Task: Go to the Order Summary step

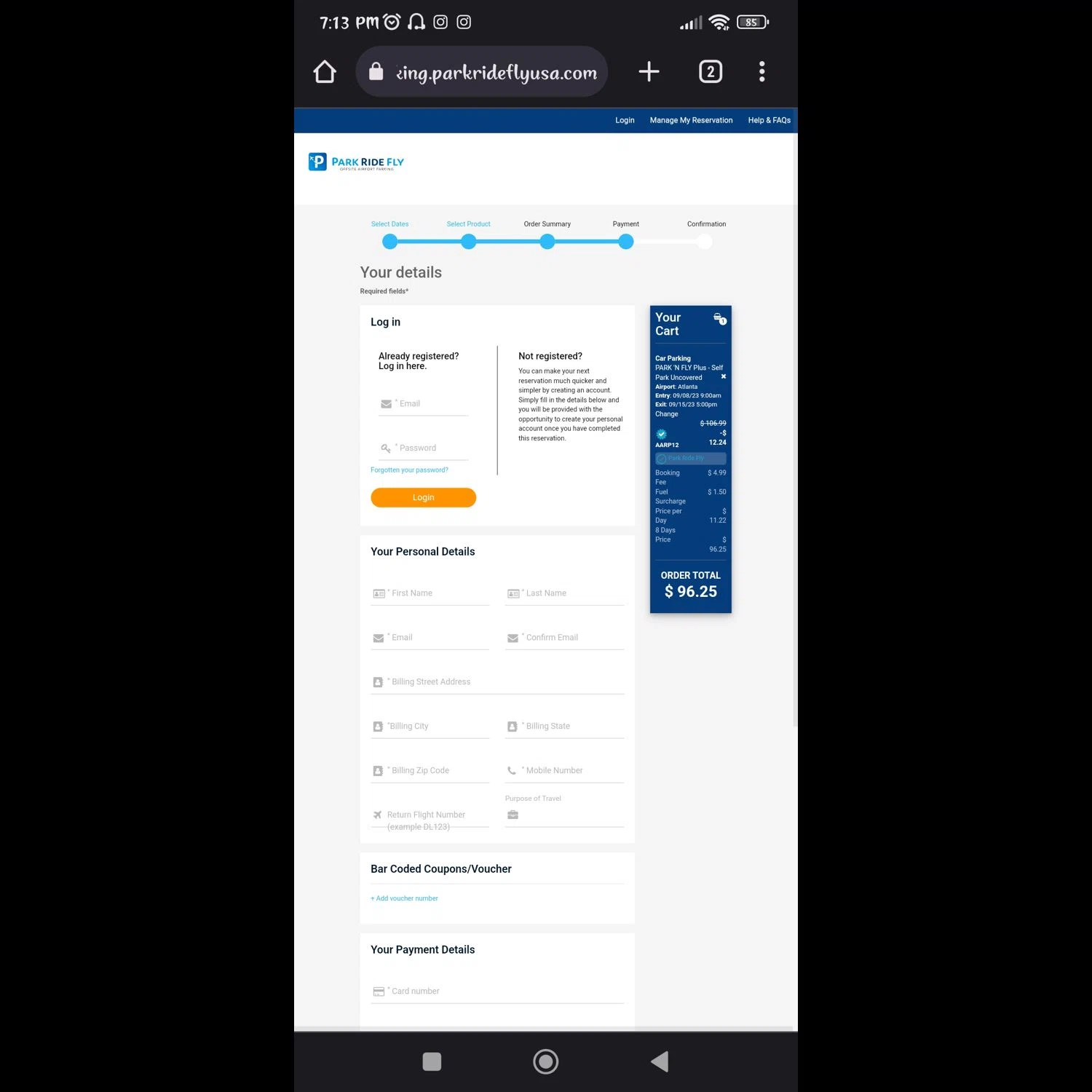Action: pyautogui.click(x=547, y=224)
